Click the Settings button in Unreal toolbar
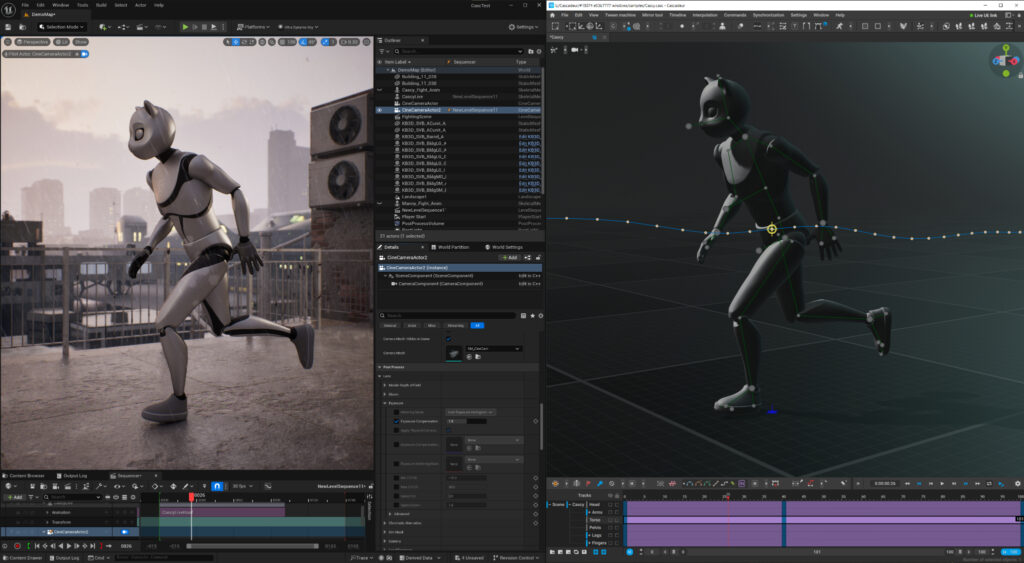This screenshot has height=563, width=1024. point(523,27)
